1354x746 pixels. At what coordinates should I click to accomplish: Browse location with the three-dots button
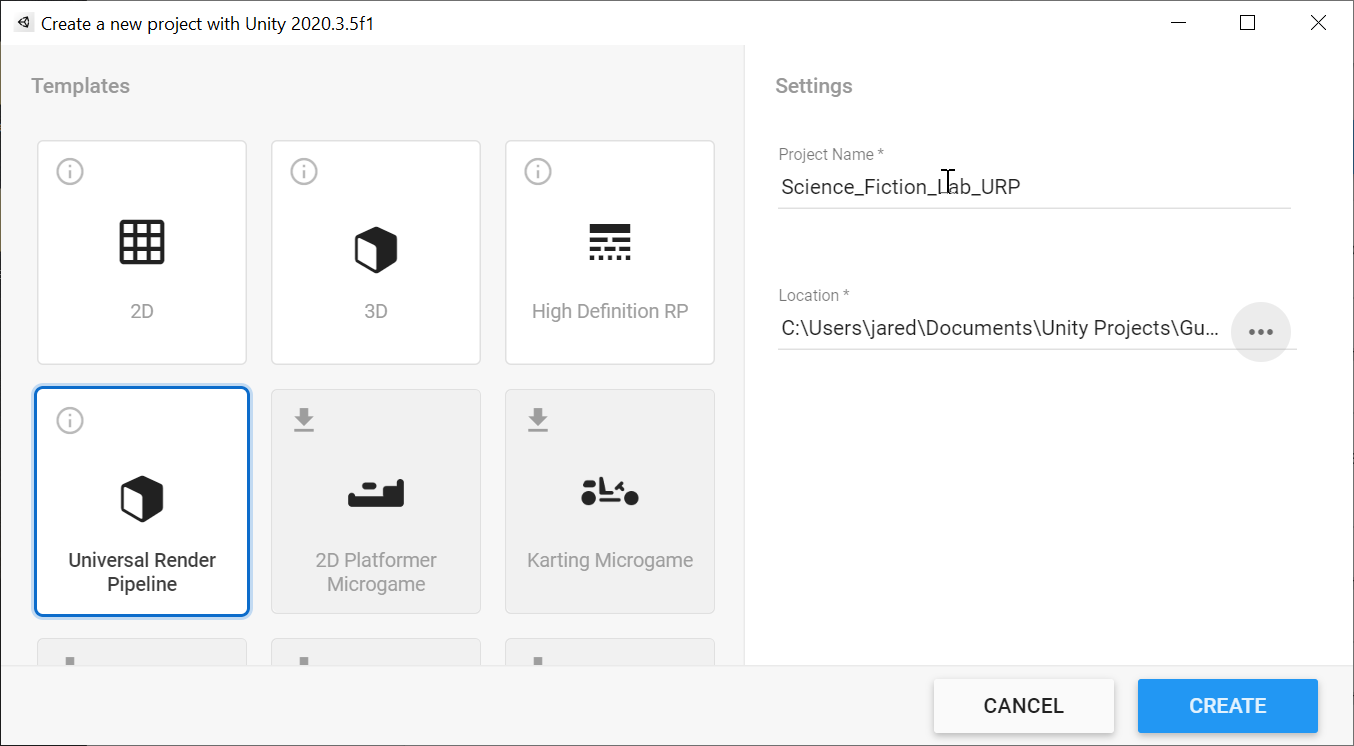[1261, 331]
